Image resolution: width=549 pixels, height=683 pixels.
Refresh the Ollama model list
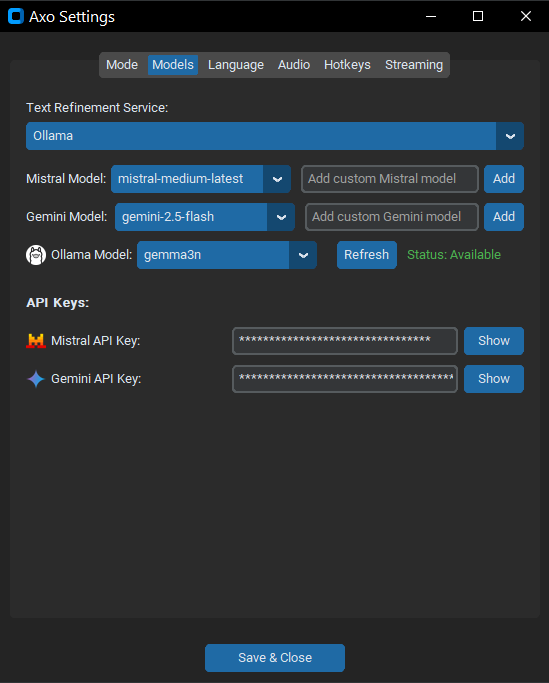click(x=366, y=255)
